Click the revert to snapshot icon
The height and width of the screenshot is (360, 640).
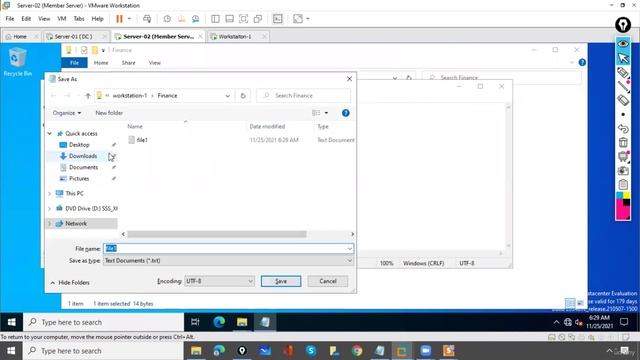tap(181, 19)
